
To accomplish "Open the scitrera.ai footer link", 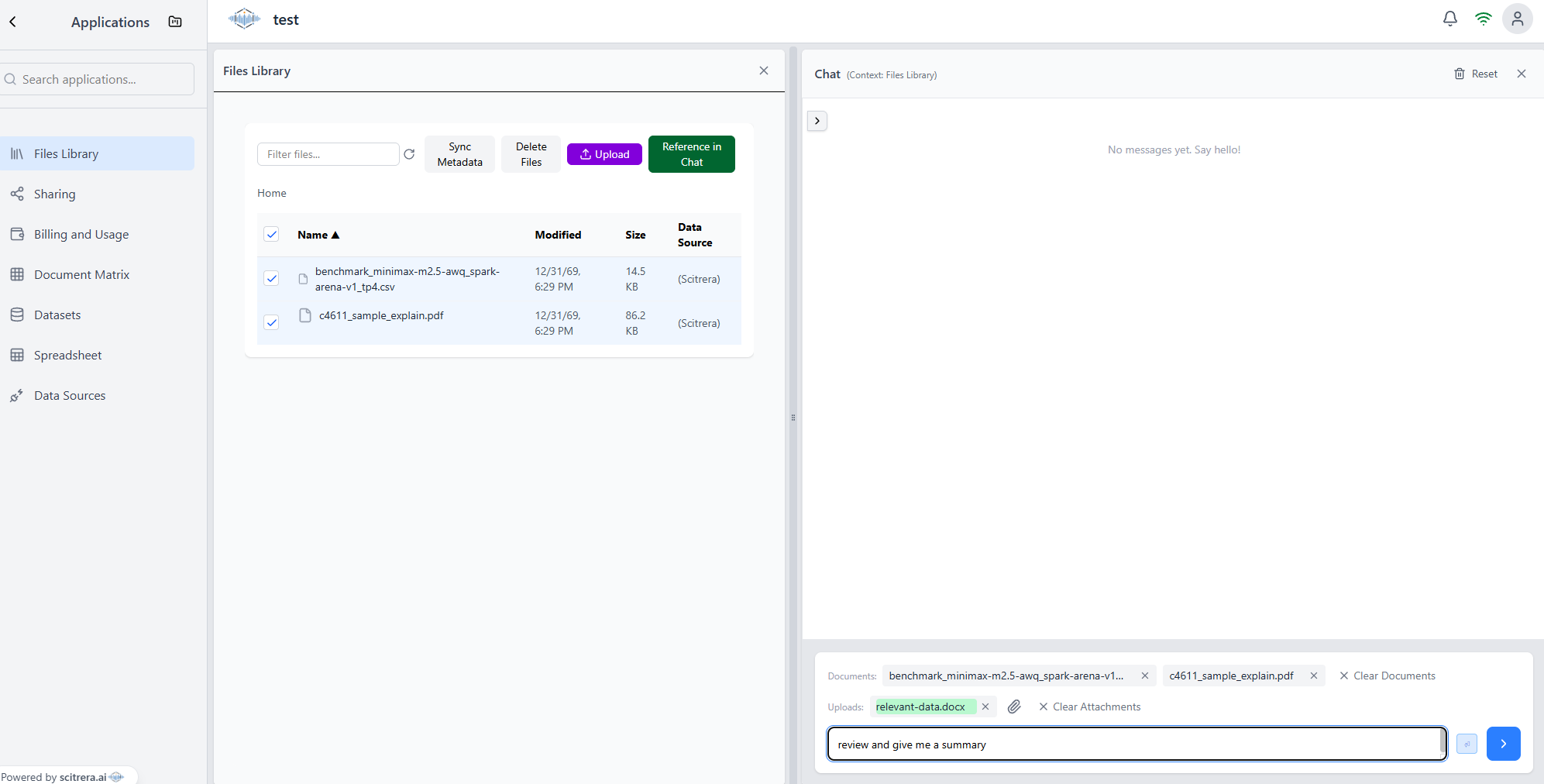I will point(83,777).
